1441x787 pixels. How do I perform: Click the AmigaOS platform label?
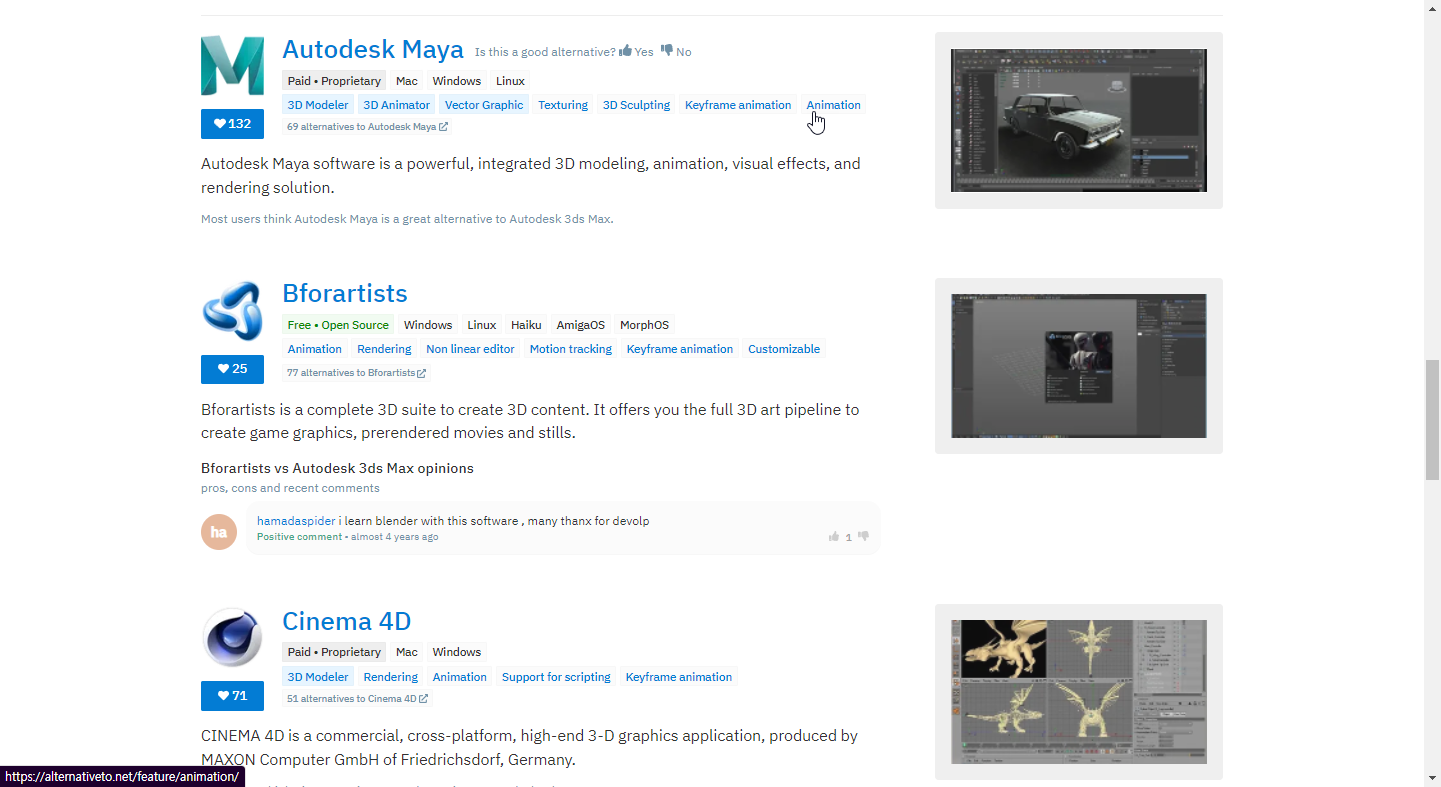click(581, 325)
